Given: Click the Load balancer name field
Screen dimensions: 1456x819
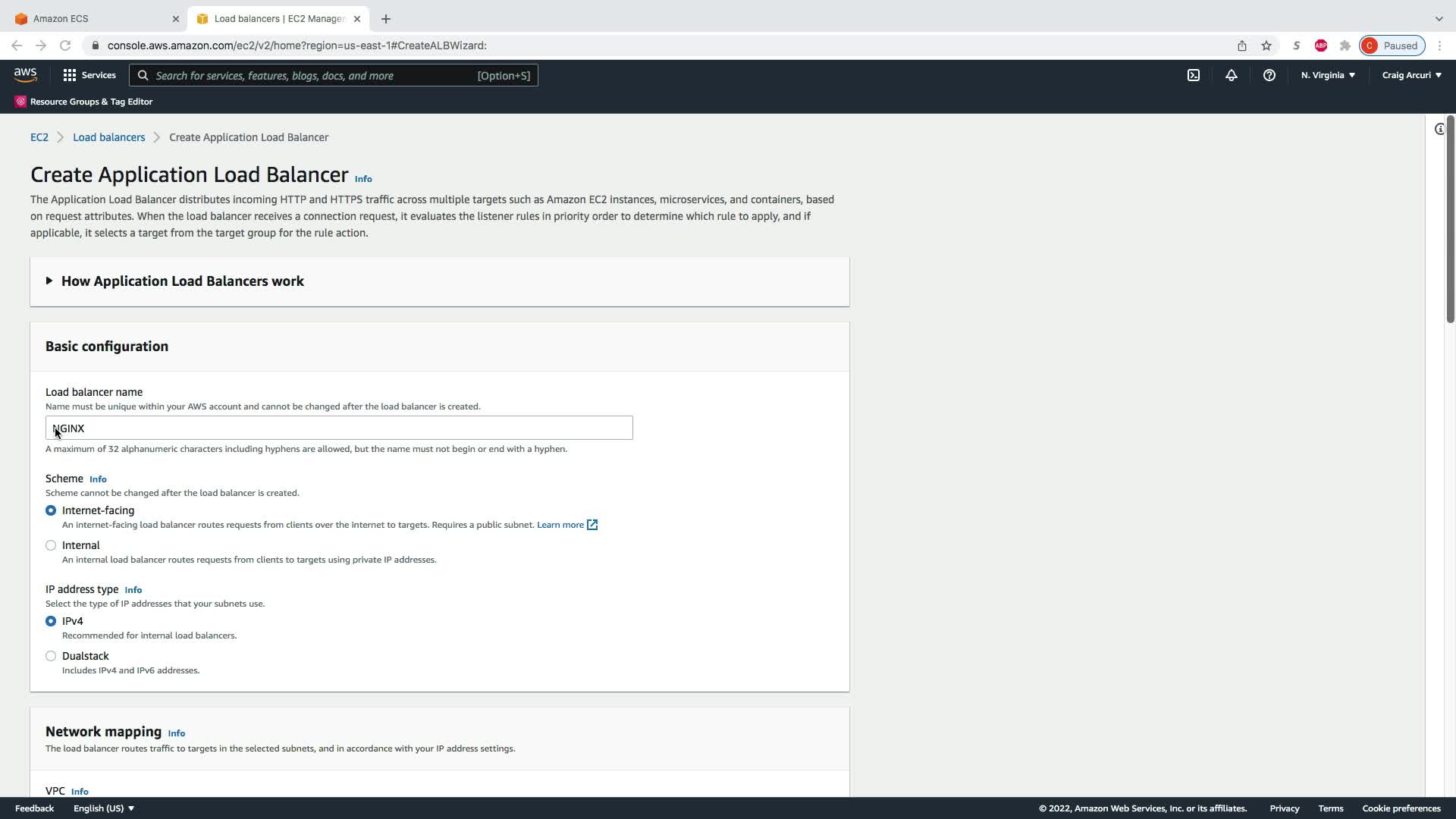Looking at the screenshot, I should point(339,428).
